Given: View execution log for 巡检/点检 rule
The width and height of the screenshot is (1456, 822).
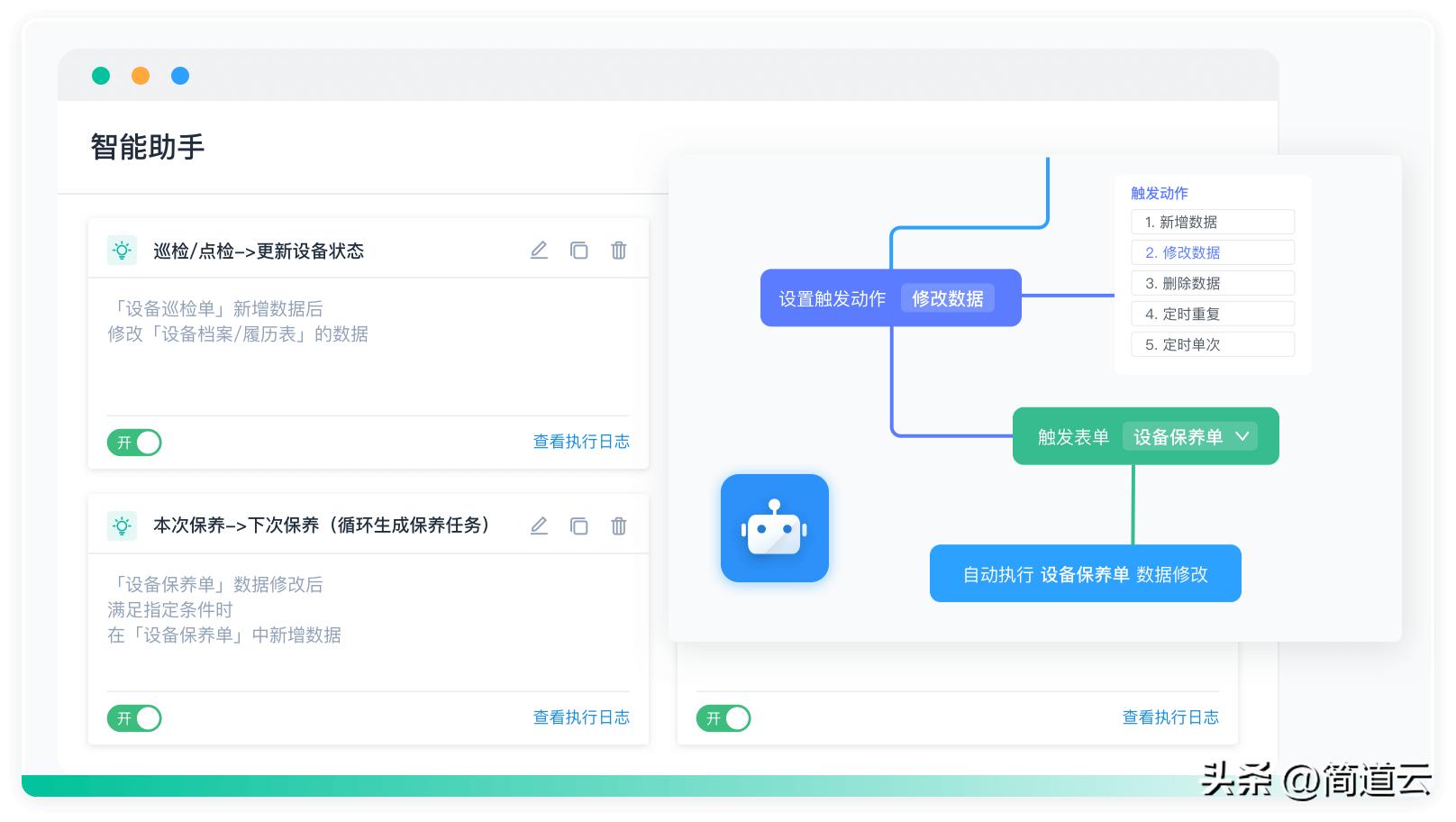Looking at the screenshot, I should [x=581, y=442].
